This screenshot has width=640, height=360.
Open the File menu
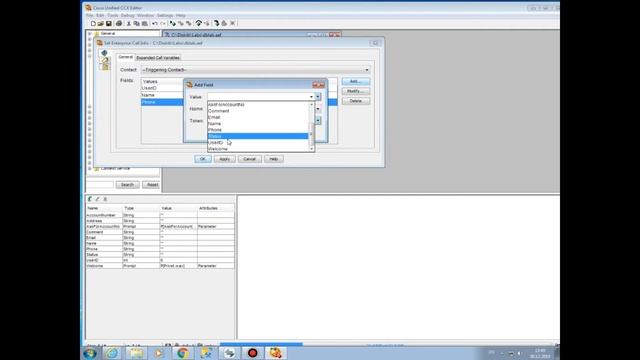pos(90,16)
